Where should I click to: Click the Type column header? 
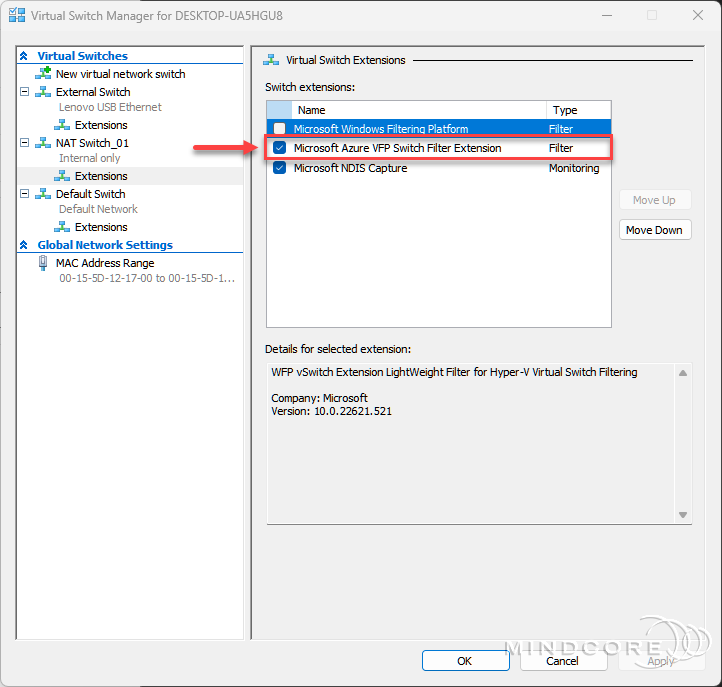click(579, 110)
